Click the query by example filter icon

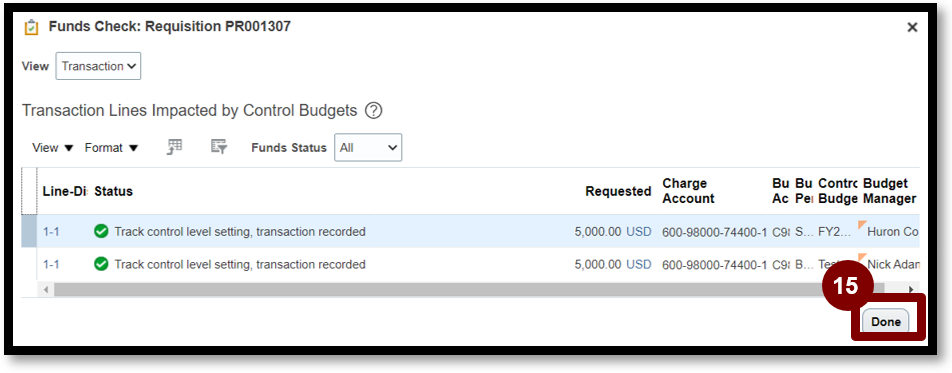click(219, 147)
